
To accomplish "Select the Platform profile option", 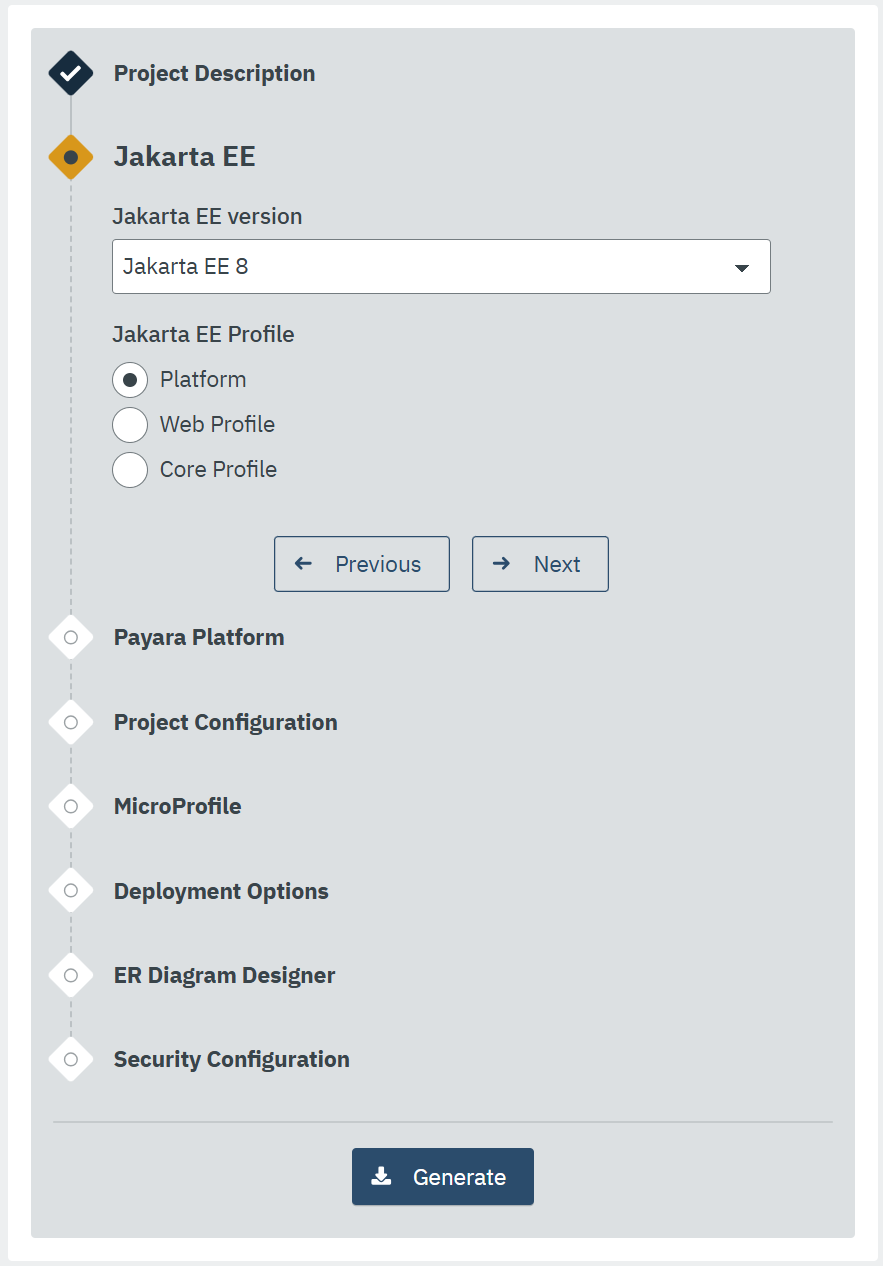I will click(x=130, y=379).
